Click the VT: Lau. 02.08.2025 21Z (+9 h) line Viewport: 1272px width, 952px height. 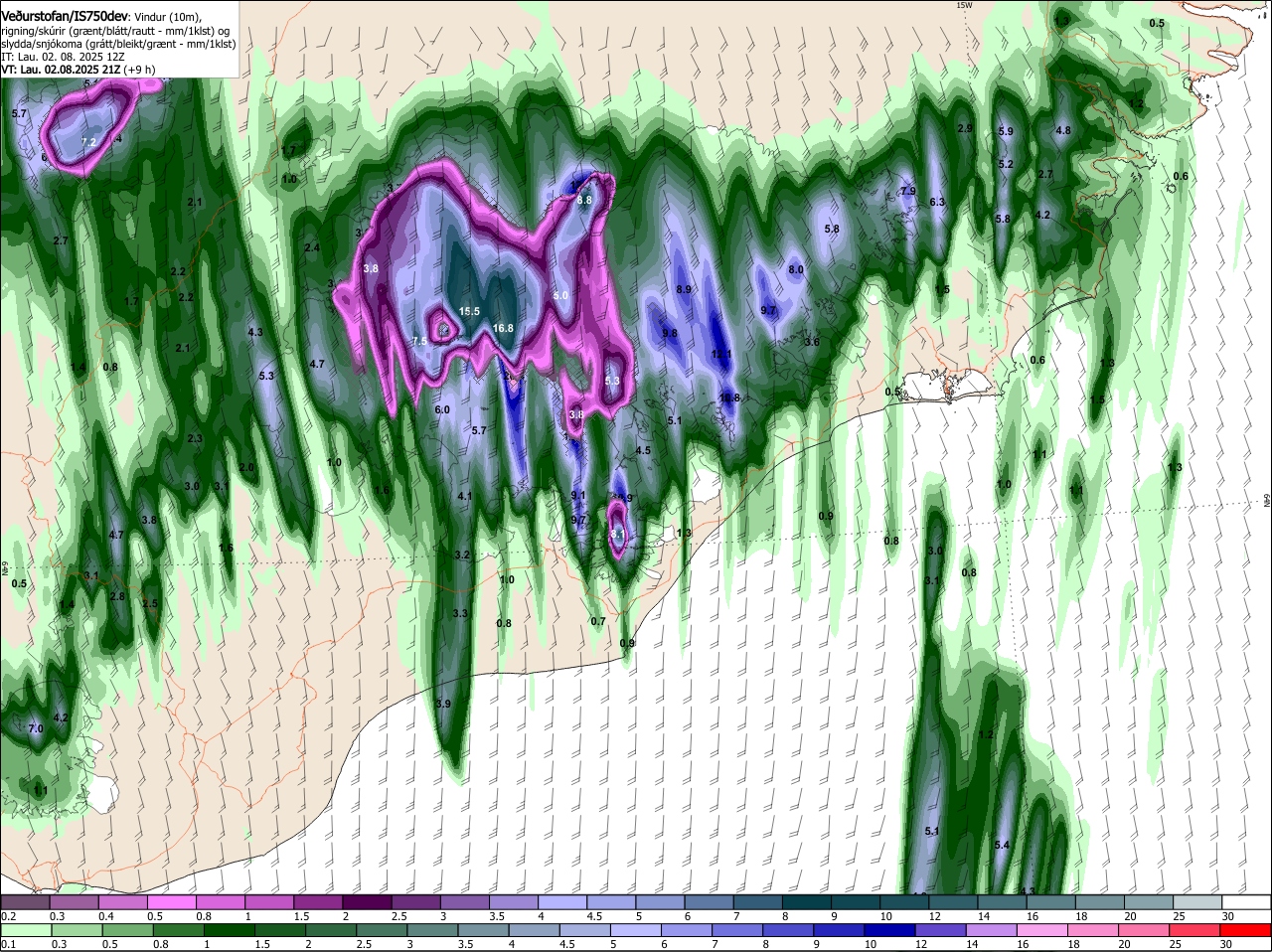pos(78,70)
